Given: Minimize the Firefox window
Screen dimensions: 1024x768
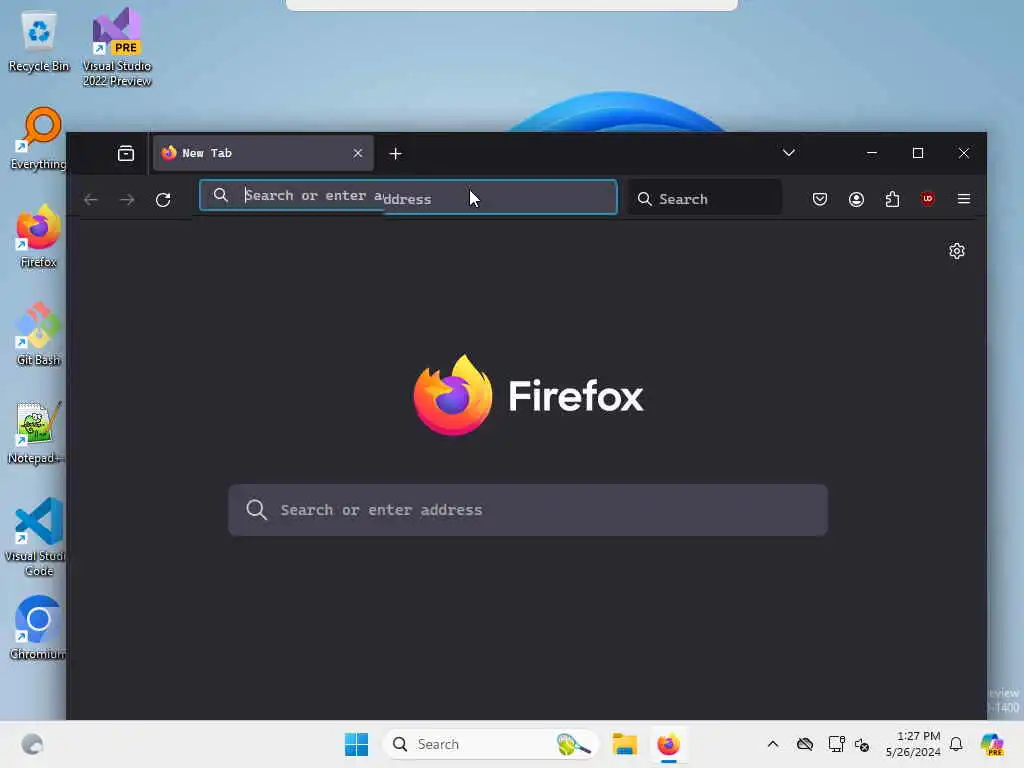Looking at the screenshot, I should [871, 153].
